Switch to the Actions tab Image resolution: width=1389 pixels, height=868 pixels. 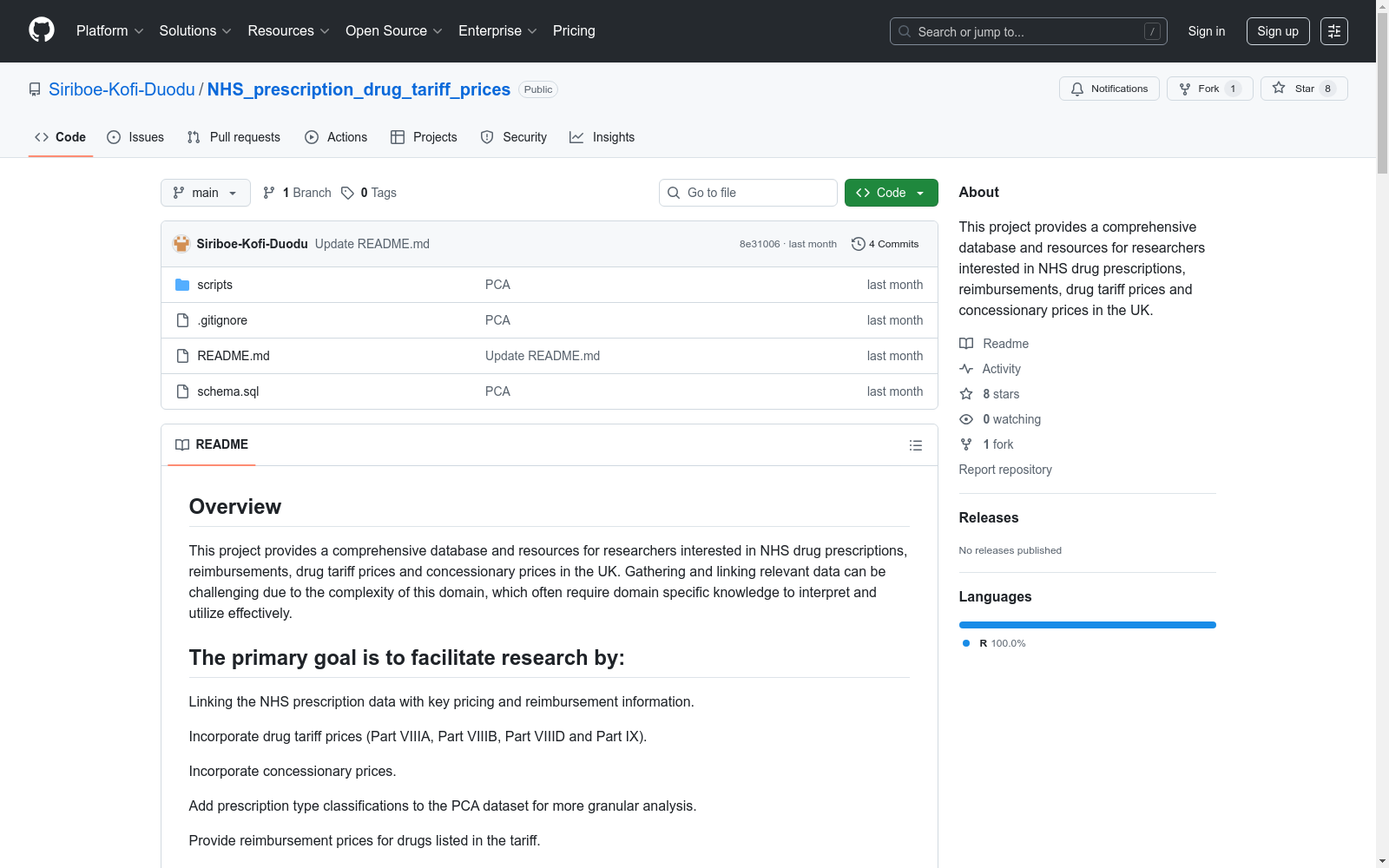pyautogui.click(x=336, y=137)
